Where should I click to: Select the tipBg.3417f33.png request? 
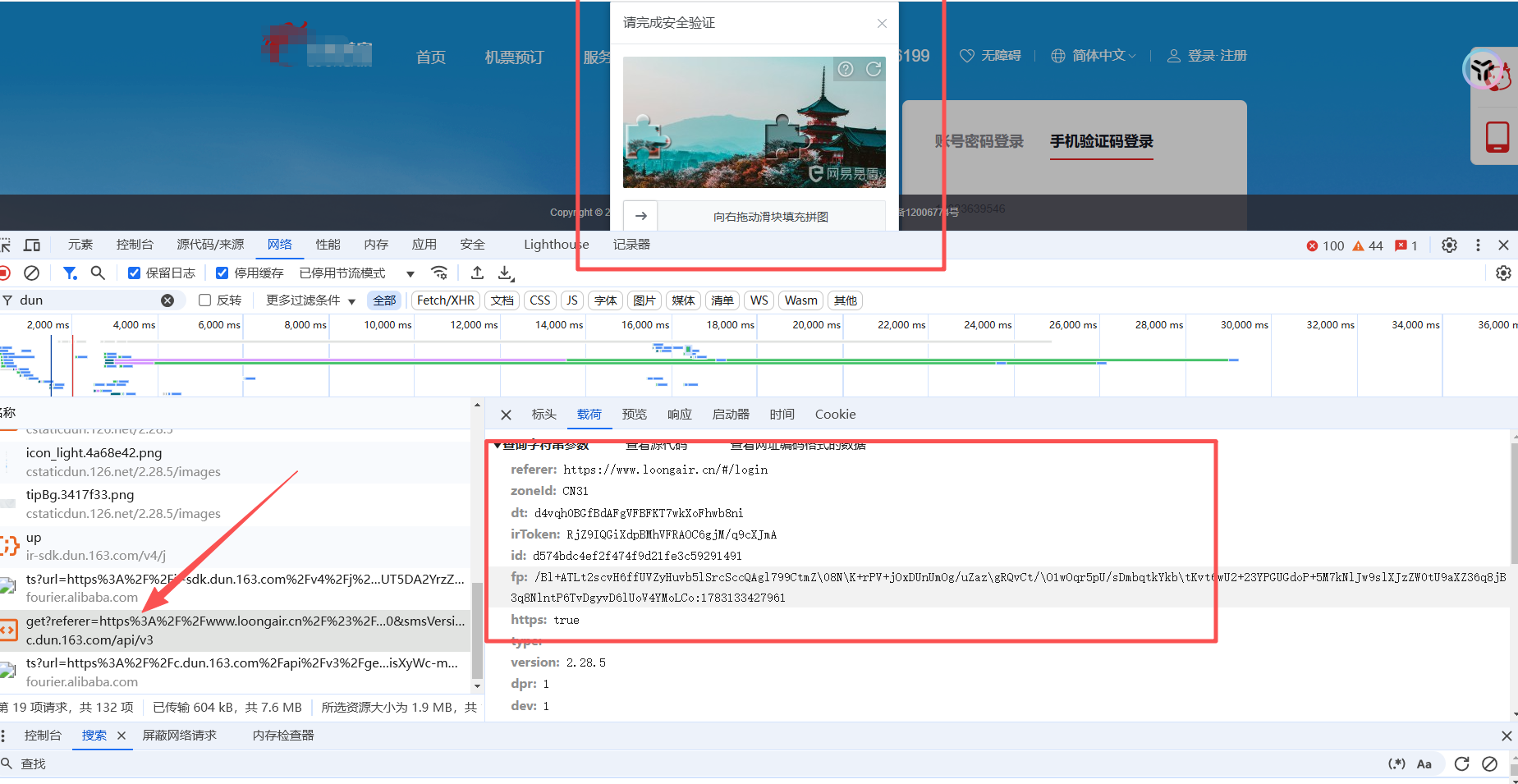tap(235, 504)
